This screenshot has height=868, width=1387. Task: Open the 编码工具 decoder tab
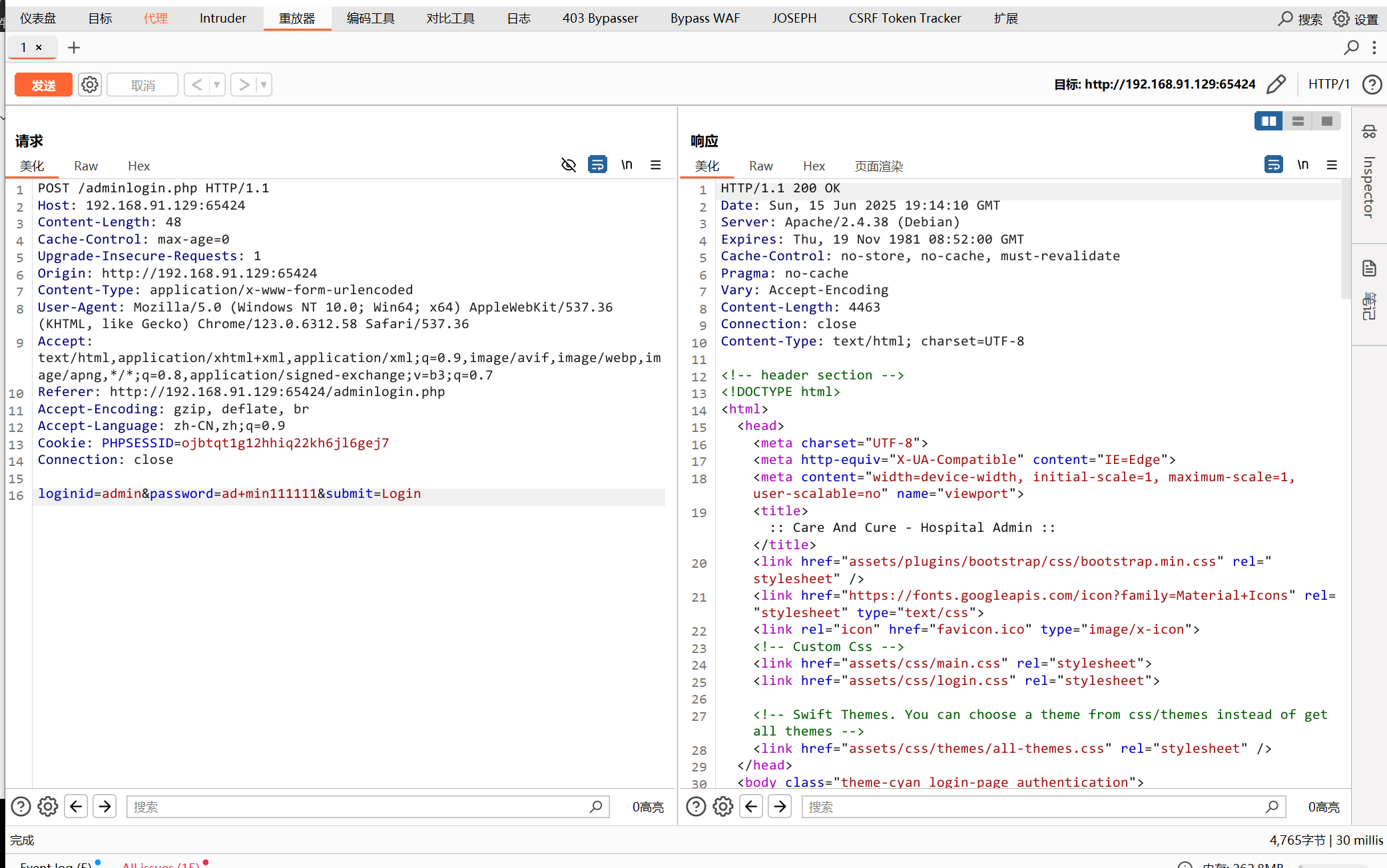pyautogui.click(x=371, y=18)
